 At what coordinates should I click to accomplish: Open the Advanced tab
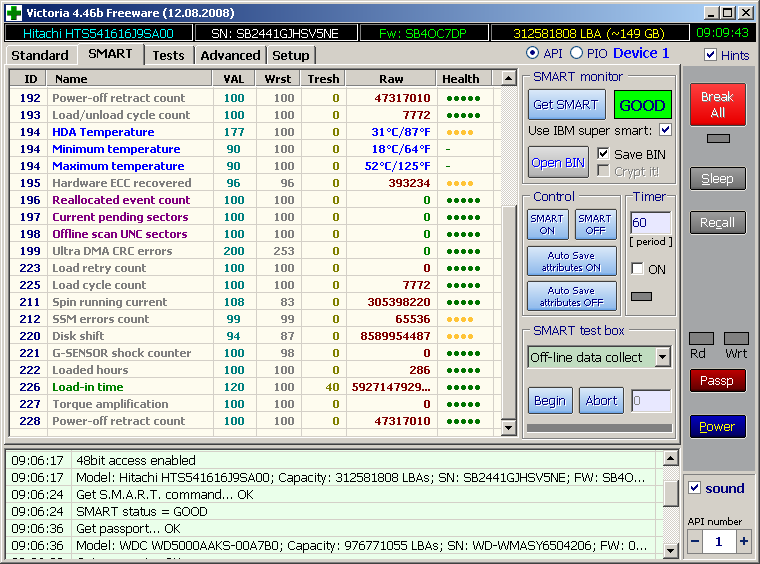[x=230, y=56]
